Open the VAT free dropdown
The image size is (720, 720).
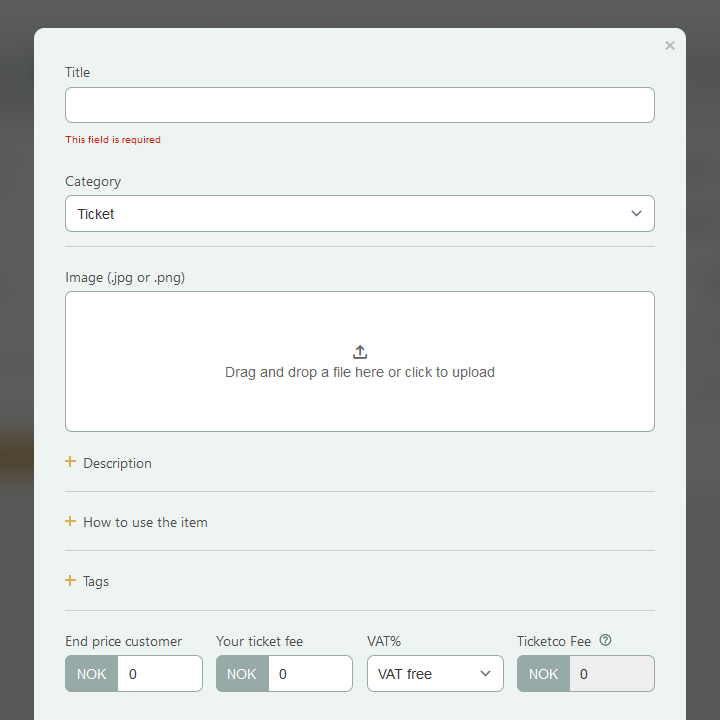pyautogui.click(x=435, y=674)
